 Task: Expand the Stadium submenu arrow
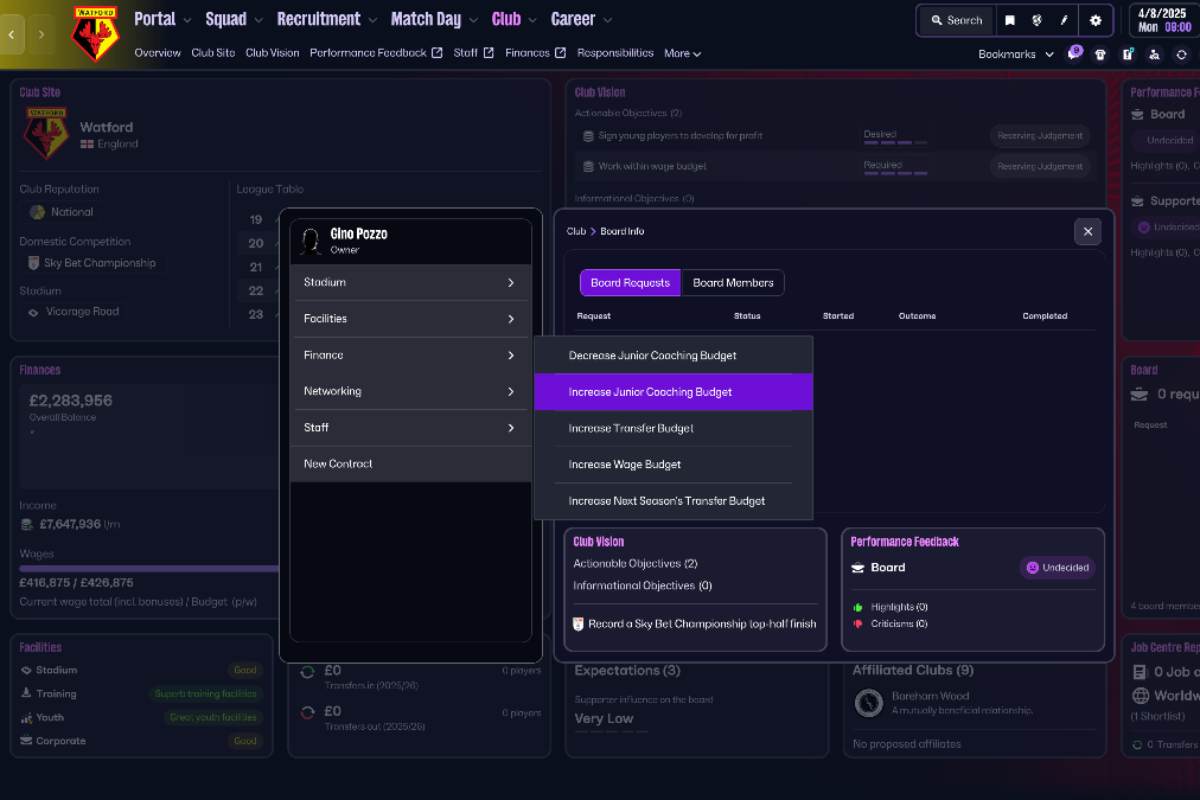(510, 283)
